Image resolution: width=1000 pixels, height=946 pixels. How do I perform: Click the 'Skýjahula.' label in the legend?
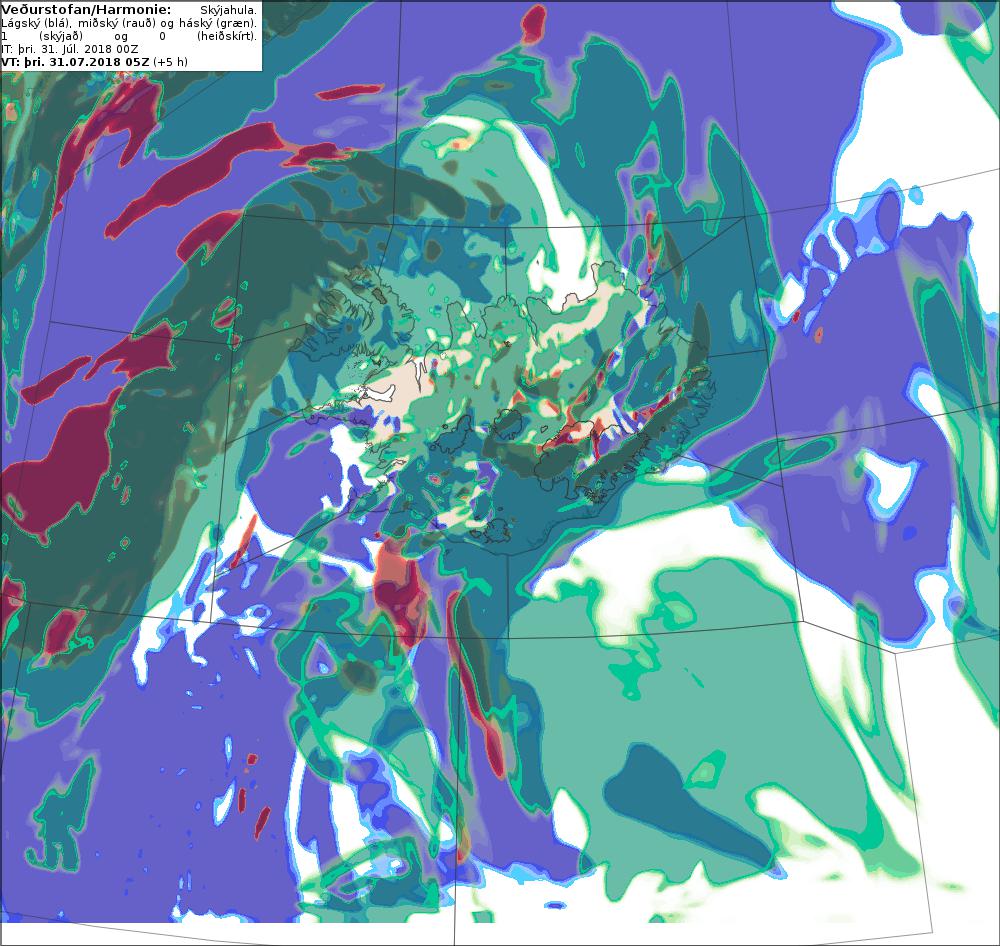(x=228, y=11)
